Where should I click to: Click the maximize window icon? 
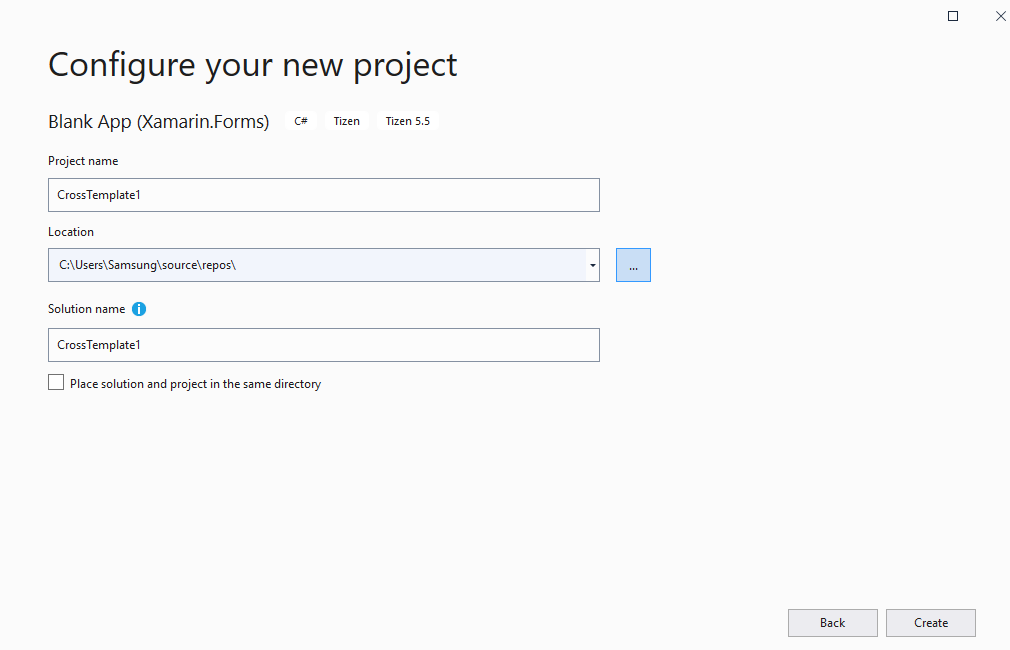tap(952, 15)
